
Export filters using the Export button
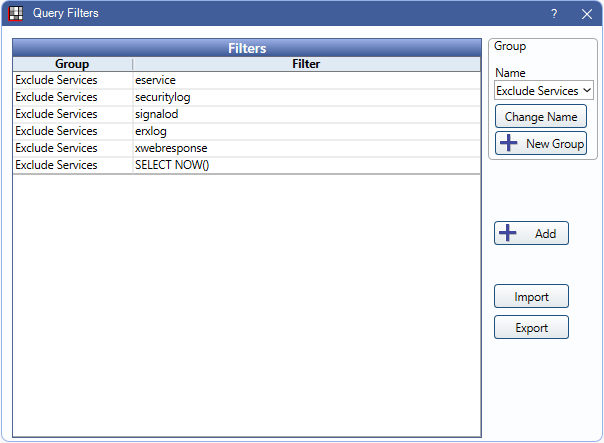pyautogui.click(x=531, y=328)
